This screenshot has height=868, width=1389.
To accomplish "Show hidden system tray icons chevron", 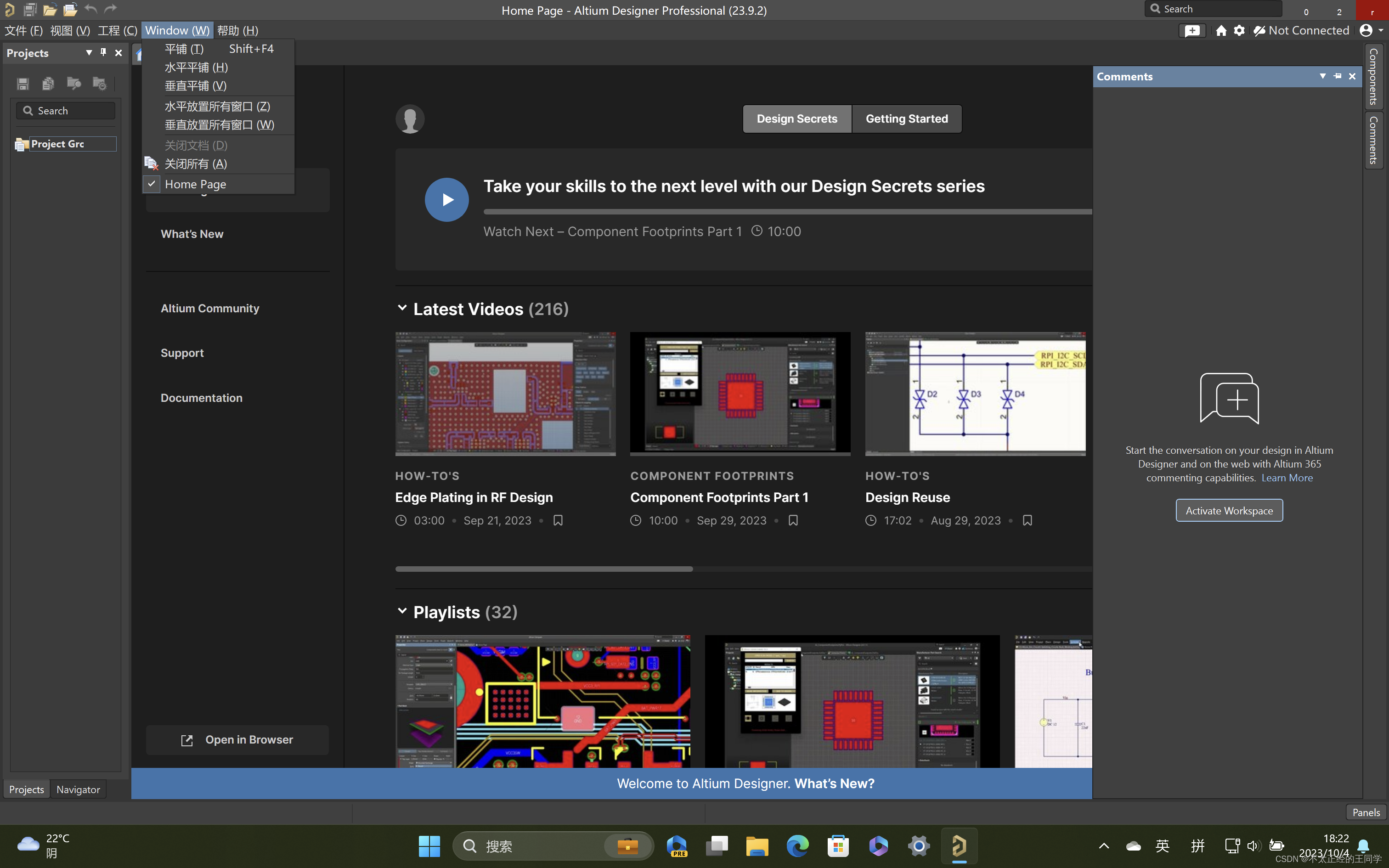I will [1104, 845].
